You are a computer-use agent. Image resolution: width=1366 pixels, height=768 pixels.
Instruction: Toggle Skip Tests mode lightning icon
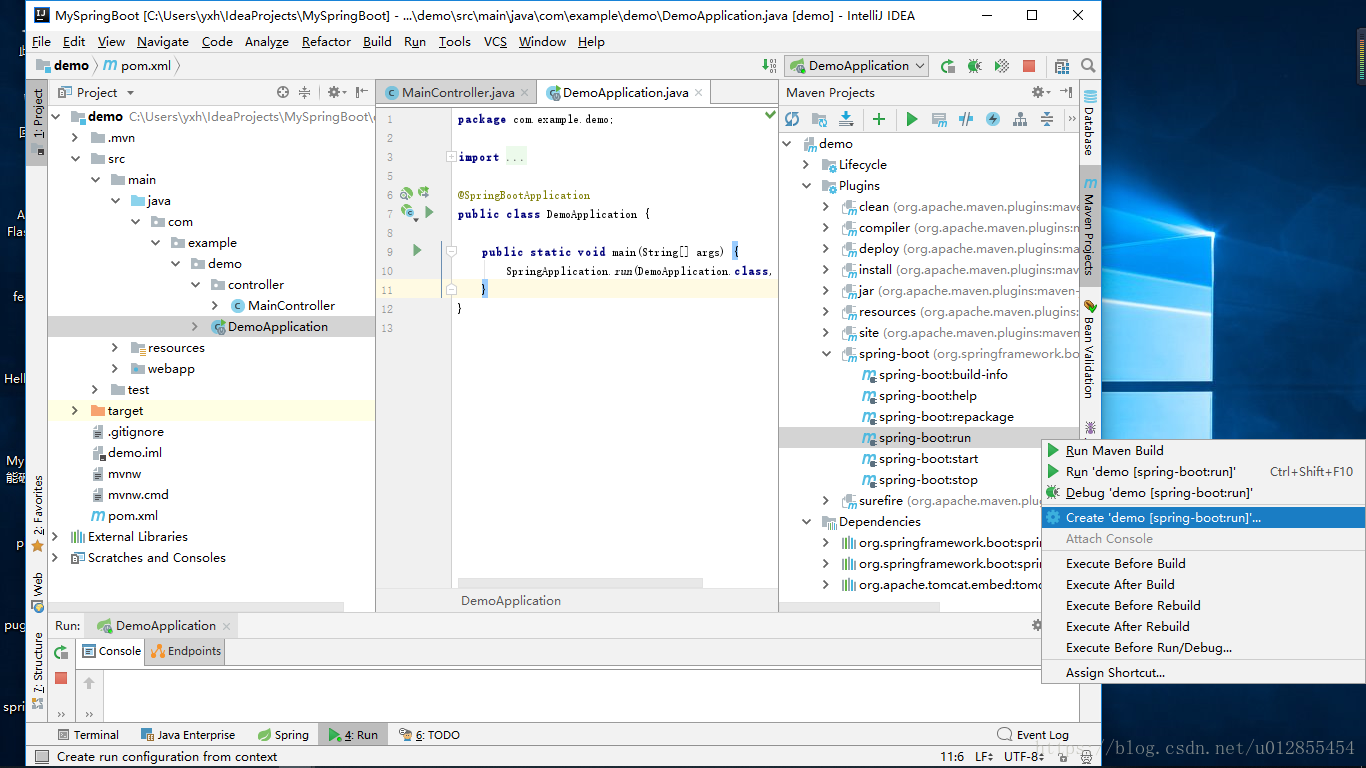(993, 119)
